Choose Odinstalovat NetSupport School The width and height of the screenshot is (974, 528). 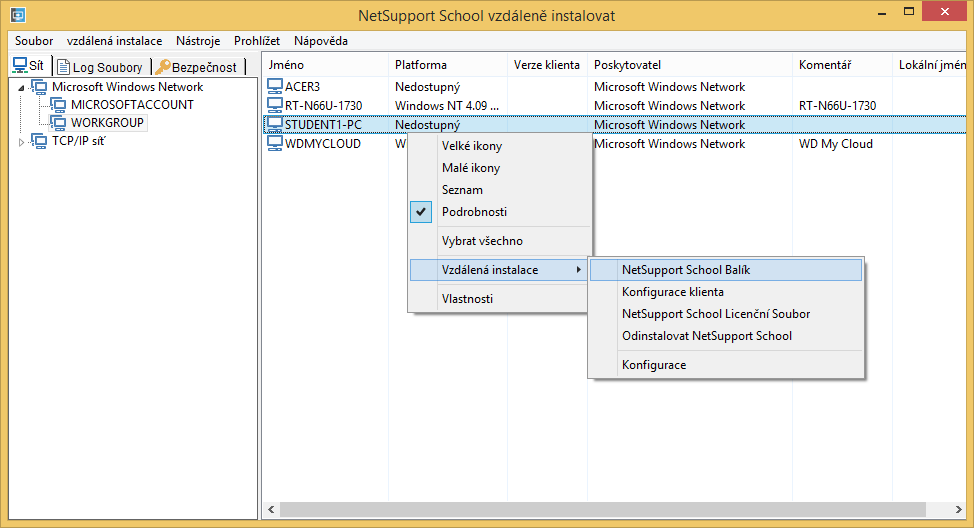[x=726, y=335]
